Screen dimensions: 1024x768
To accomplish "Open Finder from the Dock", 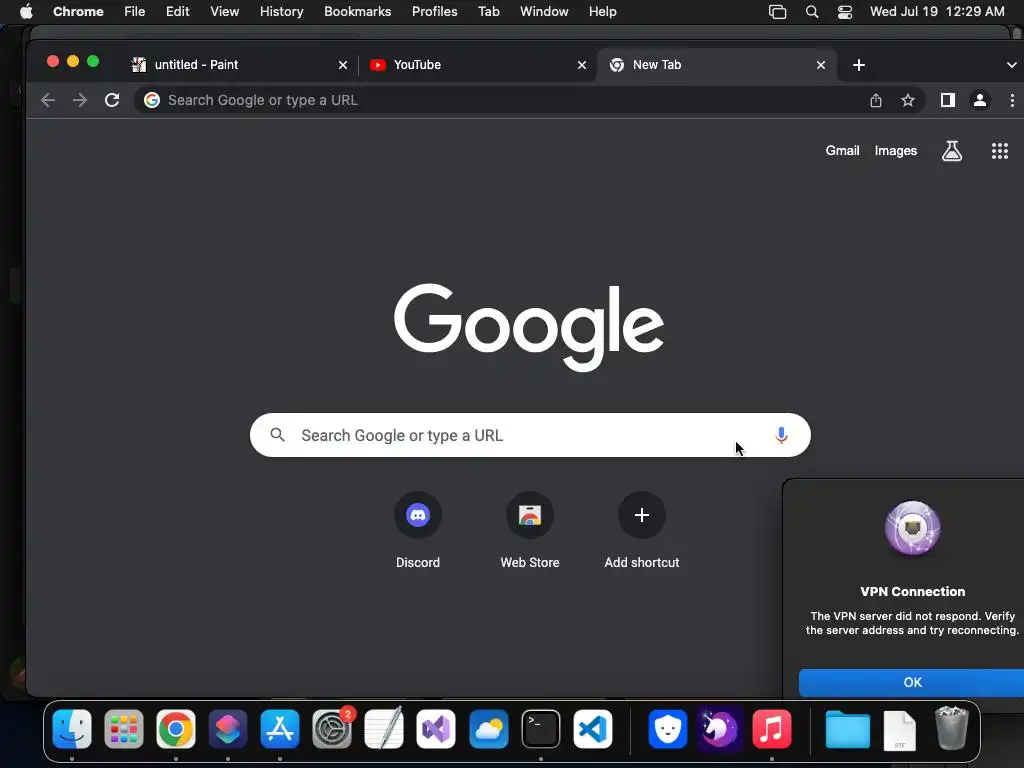I will click(x=72, y=729).
